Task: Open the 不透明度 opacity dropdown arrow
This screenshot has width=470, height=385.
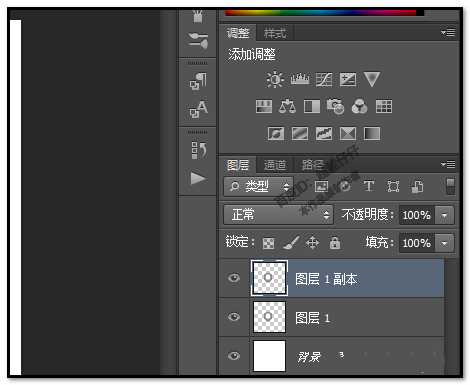Action: [x=444, y=215]
